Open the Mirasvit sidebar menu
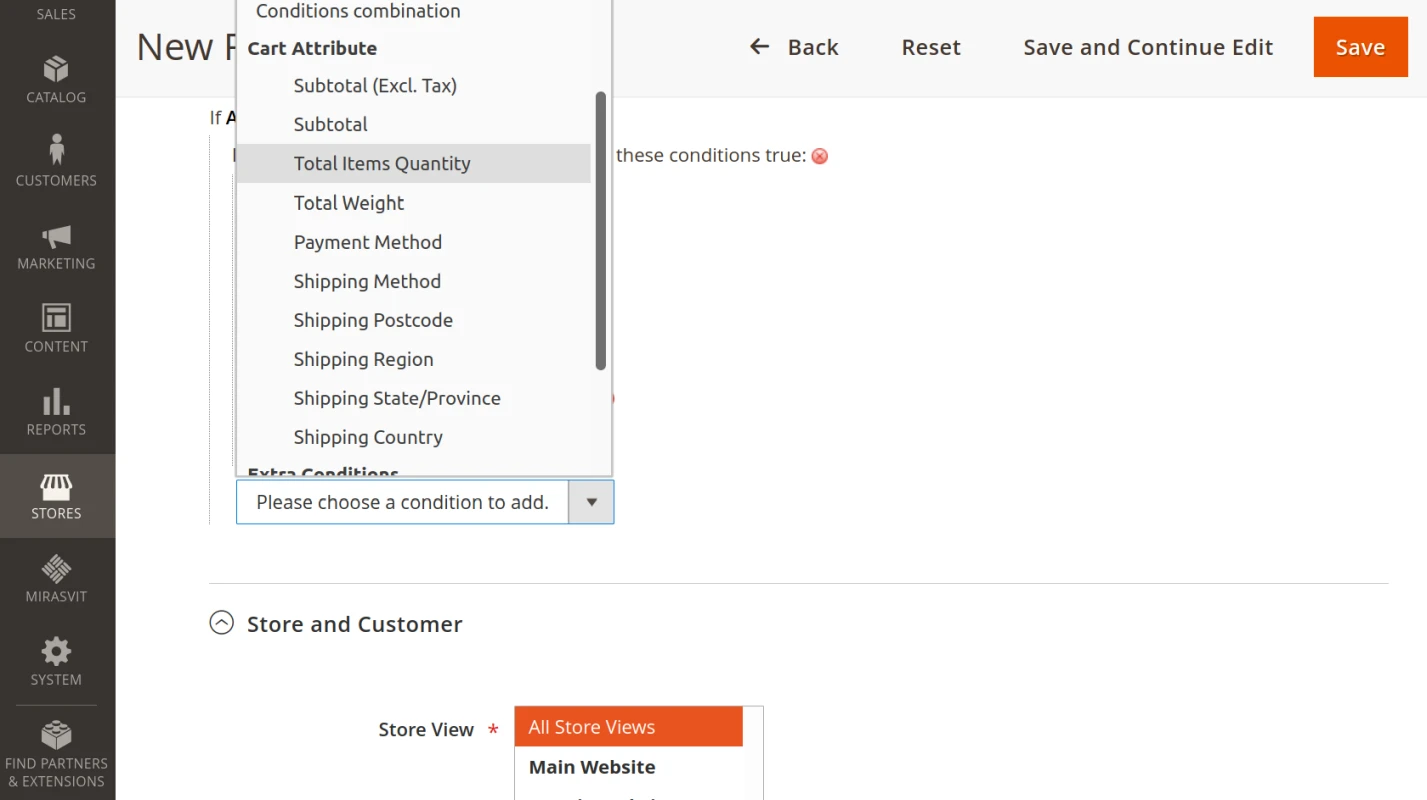The width and height of the screenshot is (1427, 800). 55,580
